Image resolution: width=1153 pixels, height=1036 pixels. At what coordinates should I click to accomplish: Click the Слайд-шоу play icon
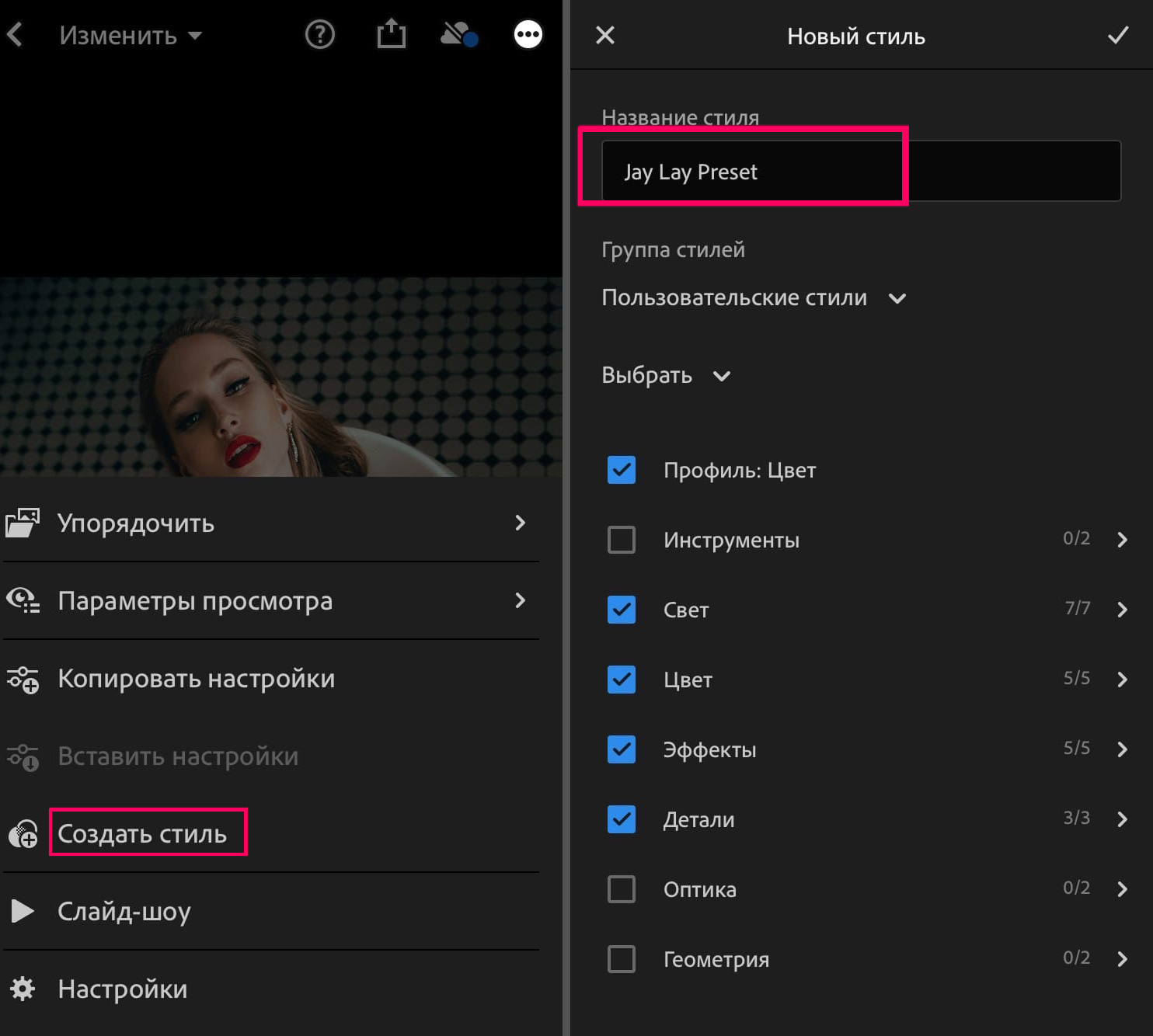[x=23, y=911]
